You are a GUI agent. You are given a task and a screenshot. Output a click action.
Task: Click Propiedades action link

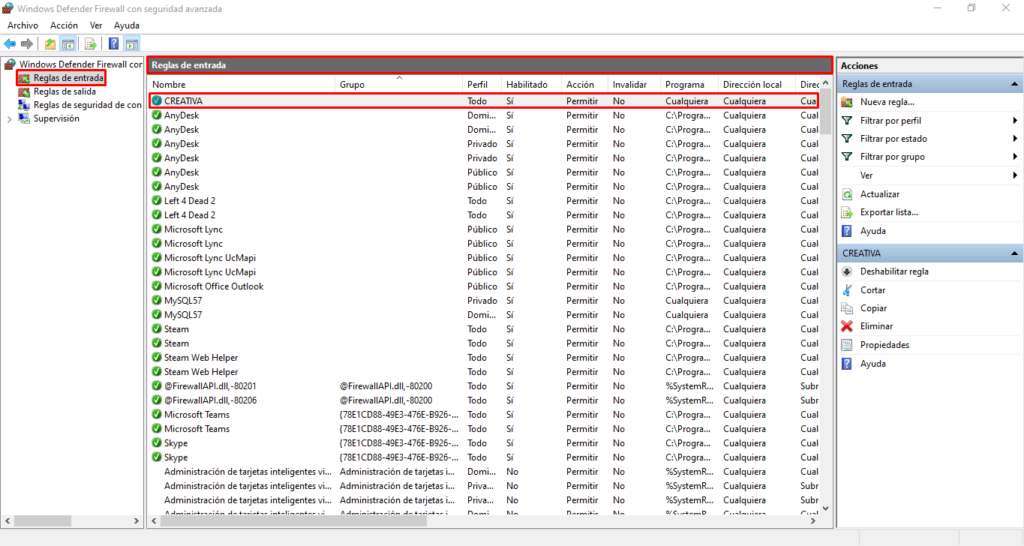(884, 345)
